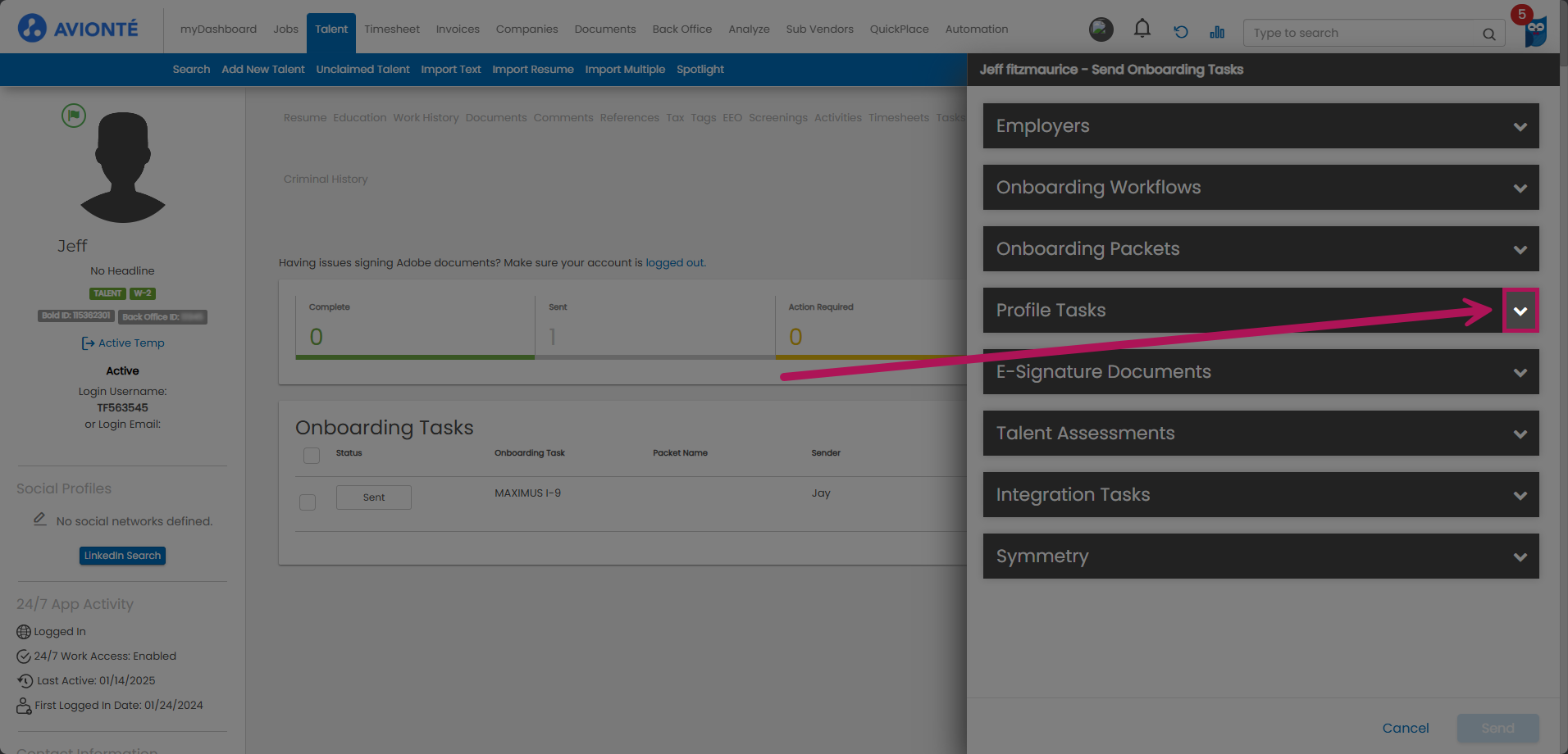This screenshot has height=754, width=1568.
Task: Open the Sub Vendors menu
Action: click(x=819, y=29)
